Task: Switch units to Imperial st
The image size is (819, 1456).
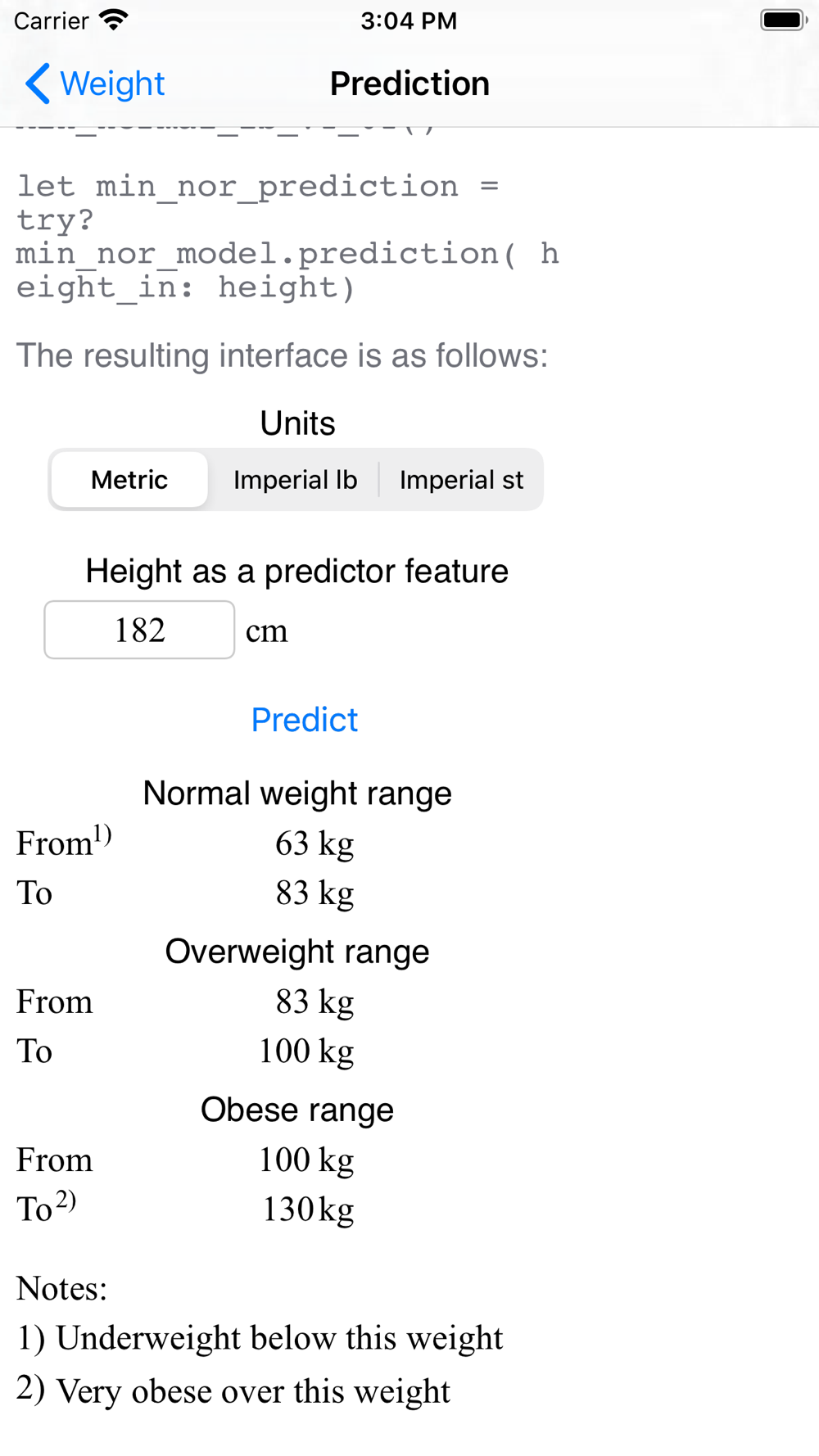Action: point(461,480)
